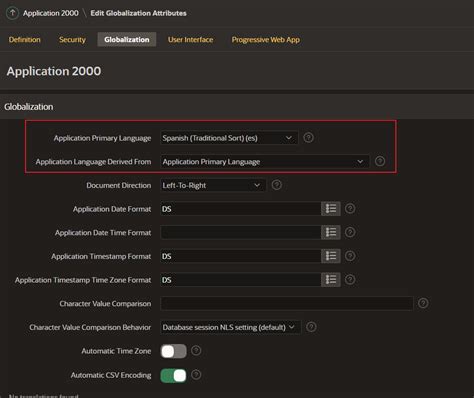Open the Document Direction dropdown

213,185
